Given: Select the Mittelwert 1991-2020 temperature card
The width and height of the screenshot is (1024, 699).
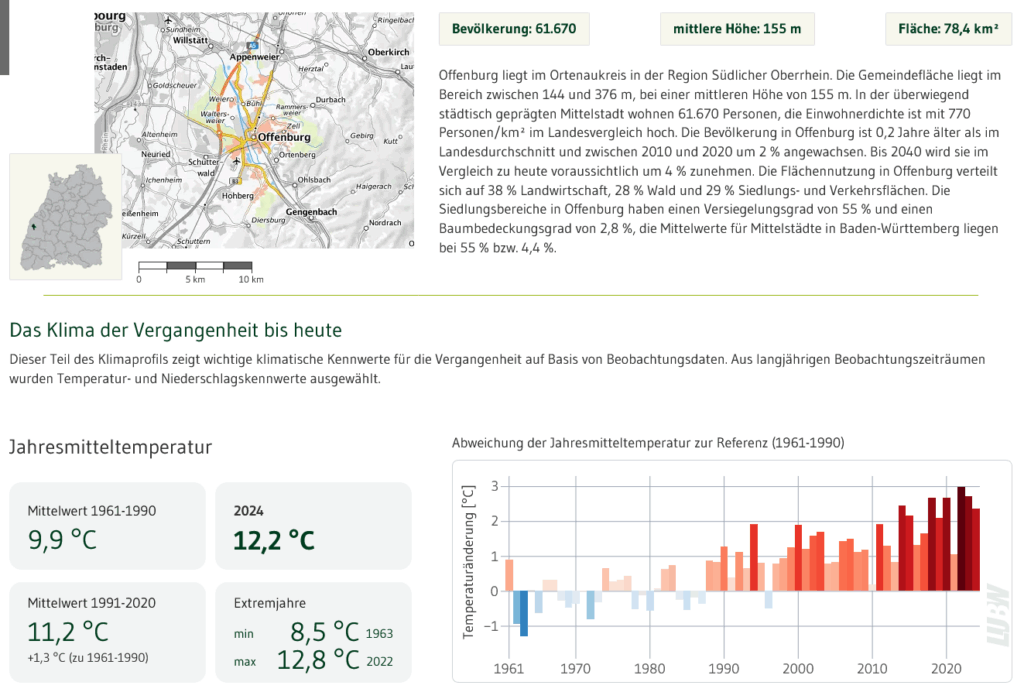Looking at the screenshot, I should (x=107, y=632).
